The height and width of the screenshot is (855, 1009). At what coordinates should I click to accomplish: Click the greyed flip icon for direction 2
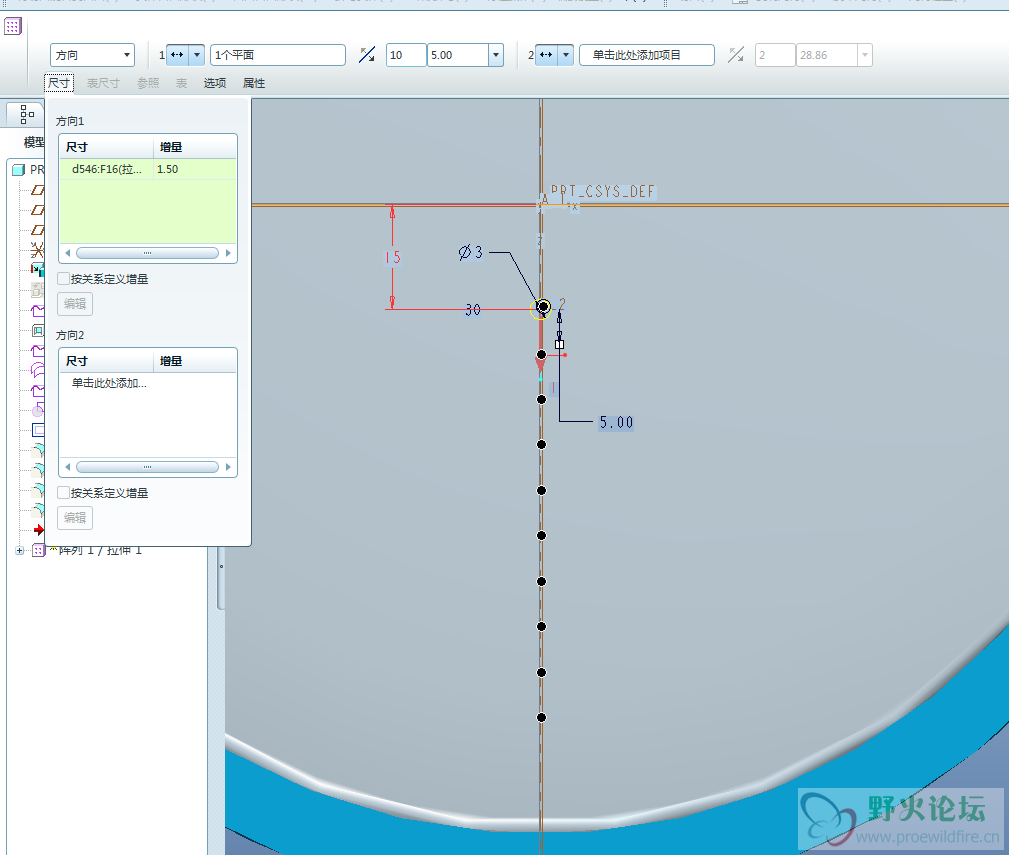coord(736,55)
